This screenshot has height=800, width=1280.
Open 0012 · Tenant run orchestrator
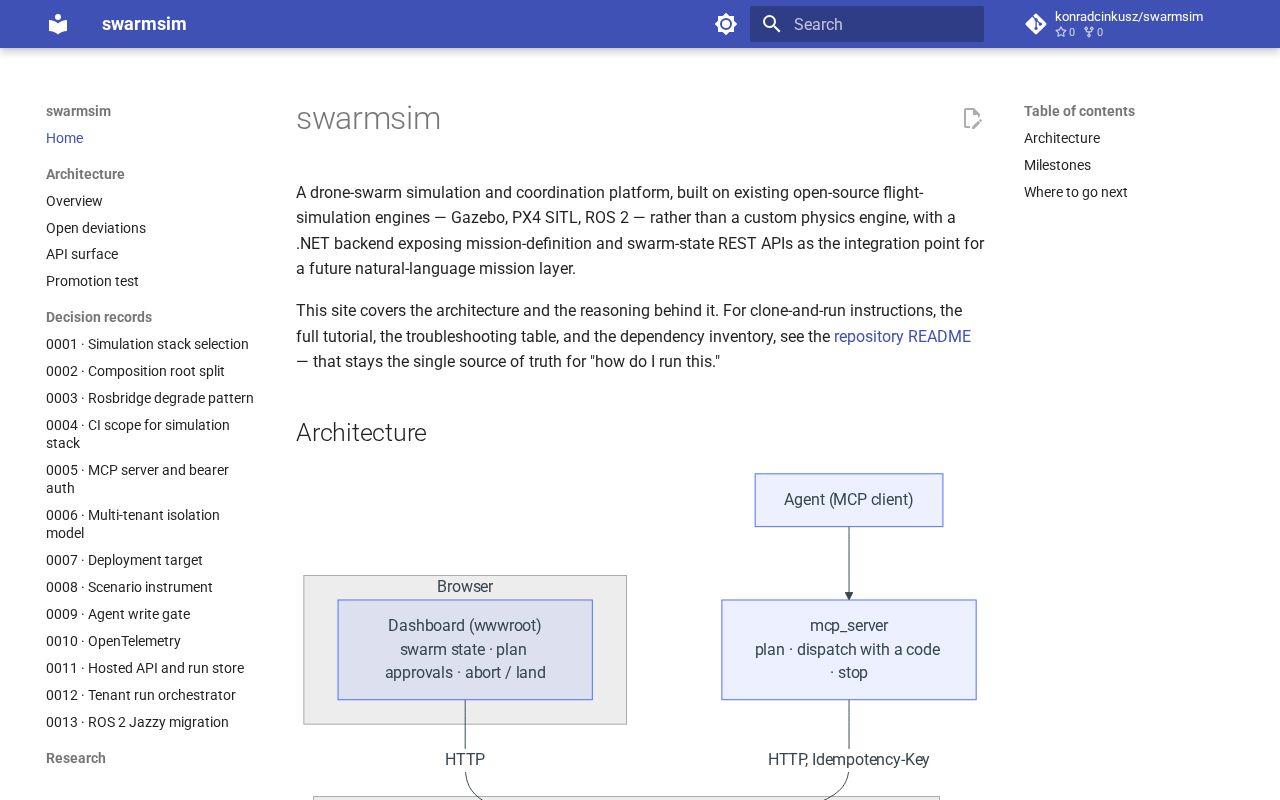pos(141,695)
